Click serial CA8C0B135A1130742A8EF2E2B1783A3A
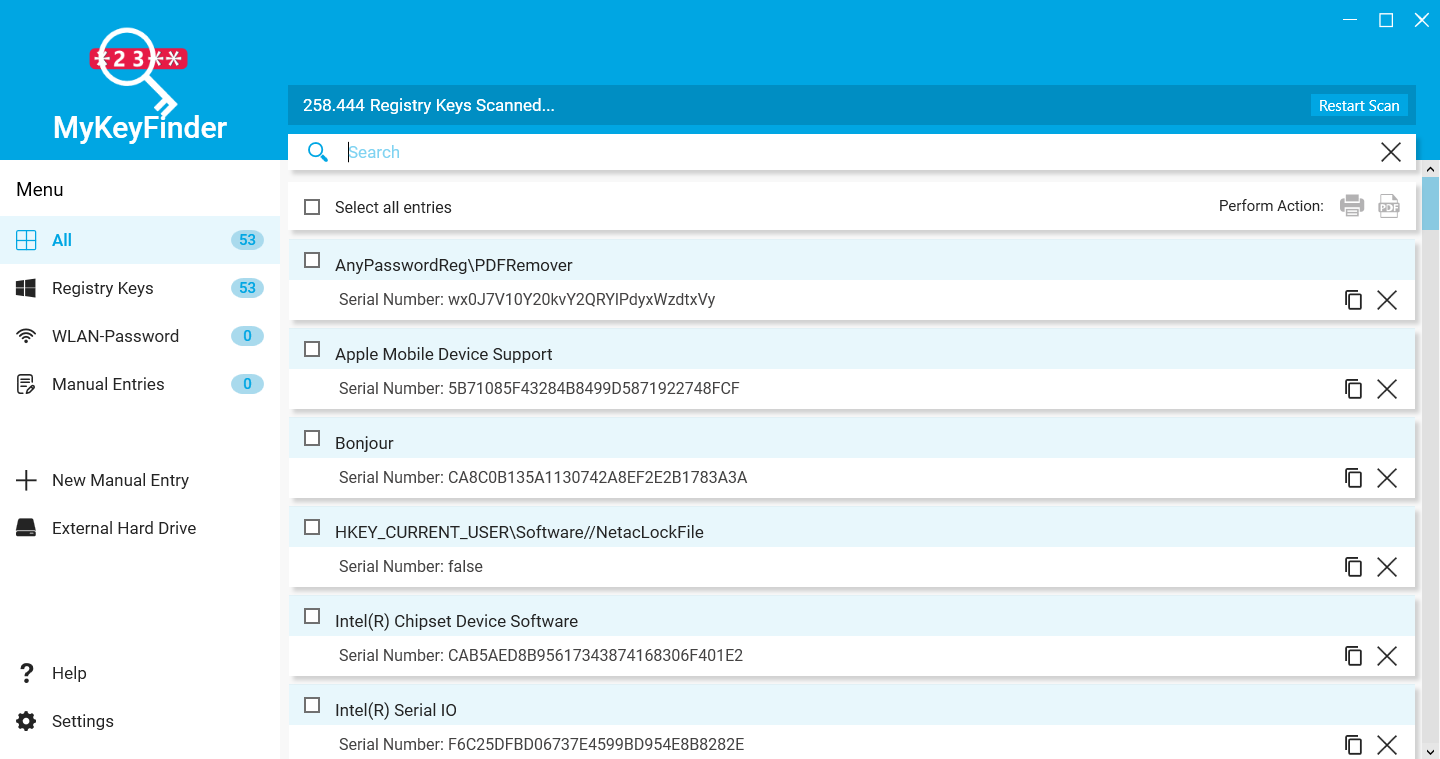Image resolution: width=1440 pixels, height=759 pixels. click(x=598, y=477)
